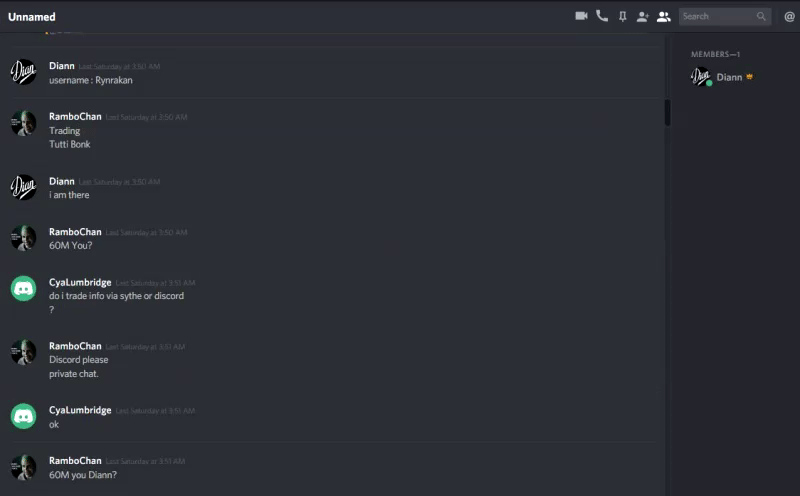
Task: Click the crown icon beside Diann
Action: pyautogui.click(x=749, y=77)
